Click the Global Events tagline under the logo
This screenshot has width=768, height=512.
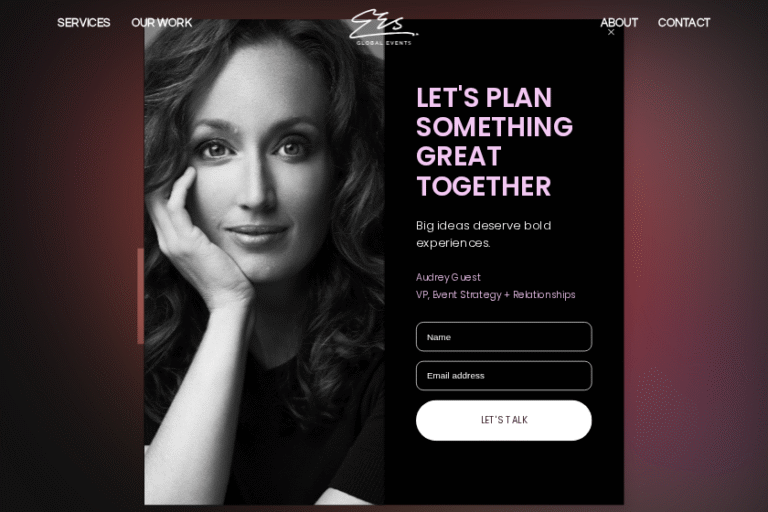pyautogui.click(x=384, y=43)
